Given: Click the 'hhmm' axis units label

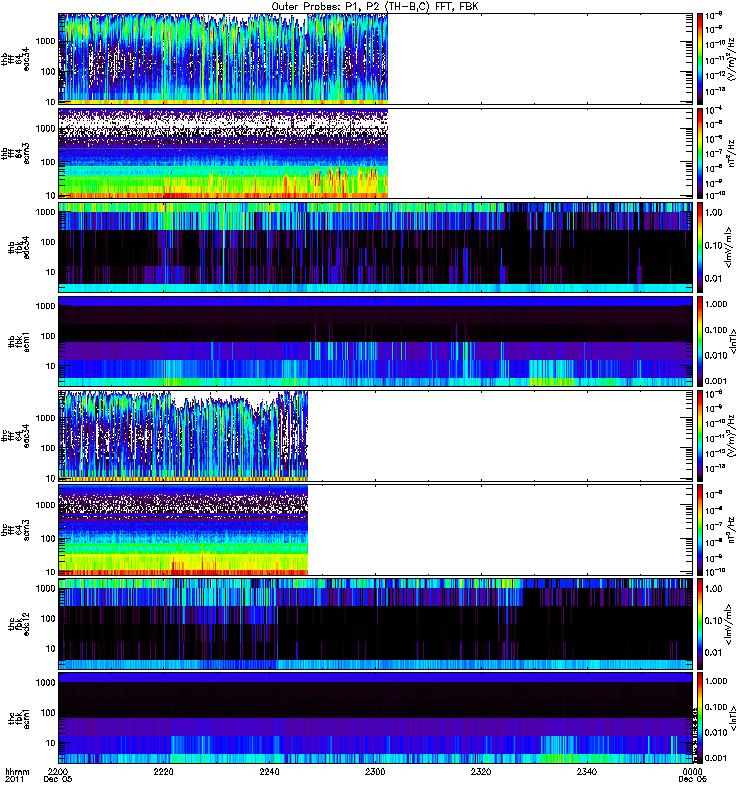Looking at the screenshot, I should pyautogui.click(x=17, y=771).
